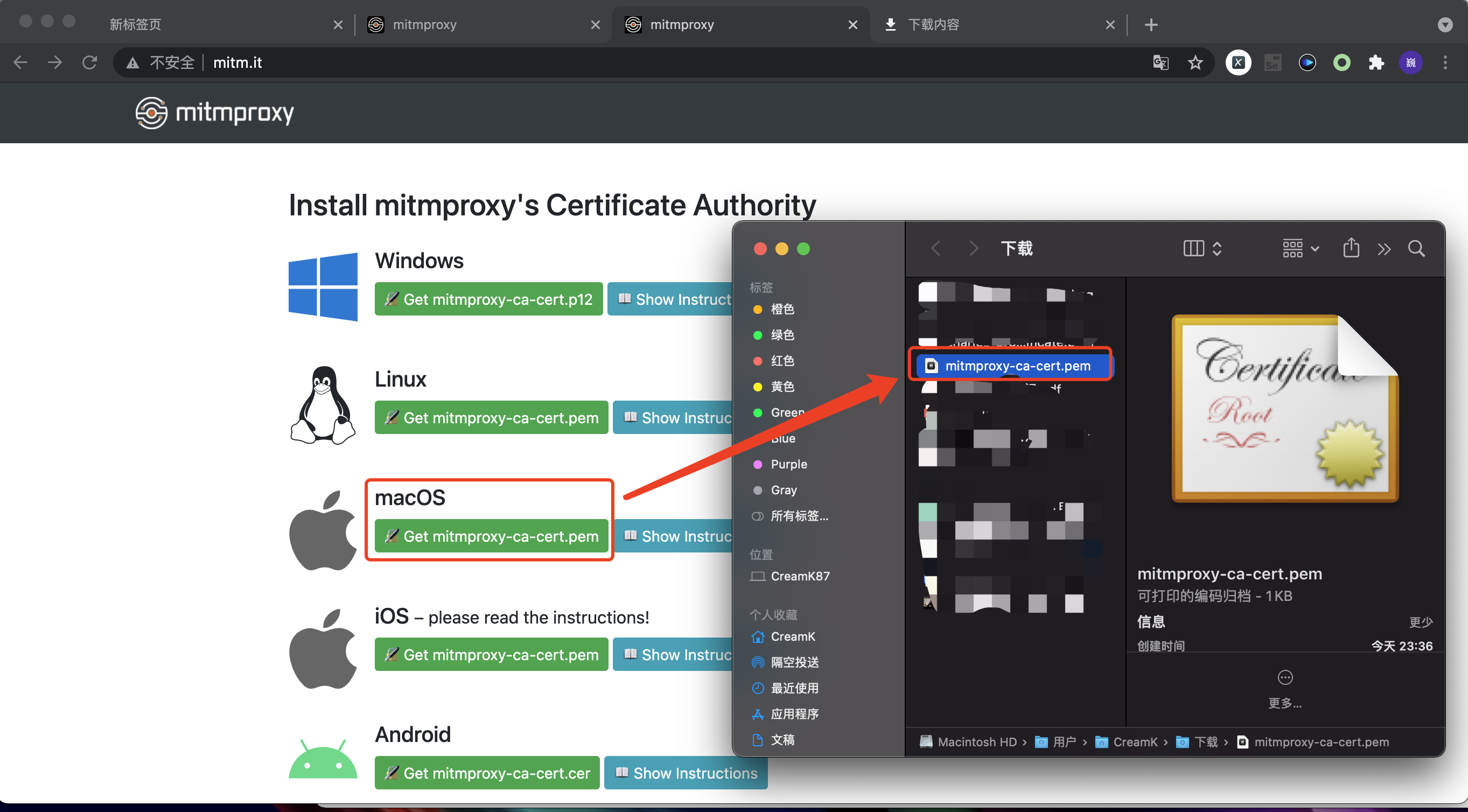Image resolution: width=1468 pixels, height=812 pixels.
Task: Open a new tab with plus button
Action: point(1151,25)
